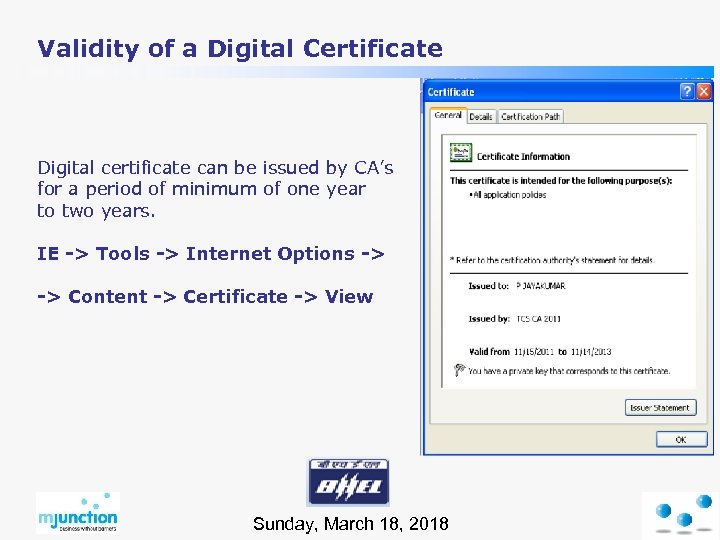Image resolution: width=720 pixels, height=540 pixels.
Task: Click the end date 11/14/2013
Action: pyautogui.click(x=591, y=352)
